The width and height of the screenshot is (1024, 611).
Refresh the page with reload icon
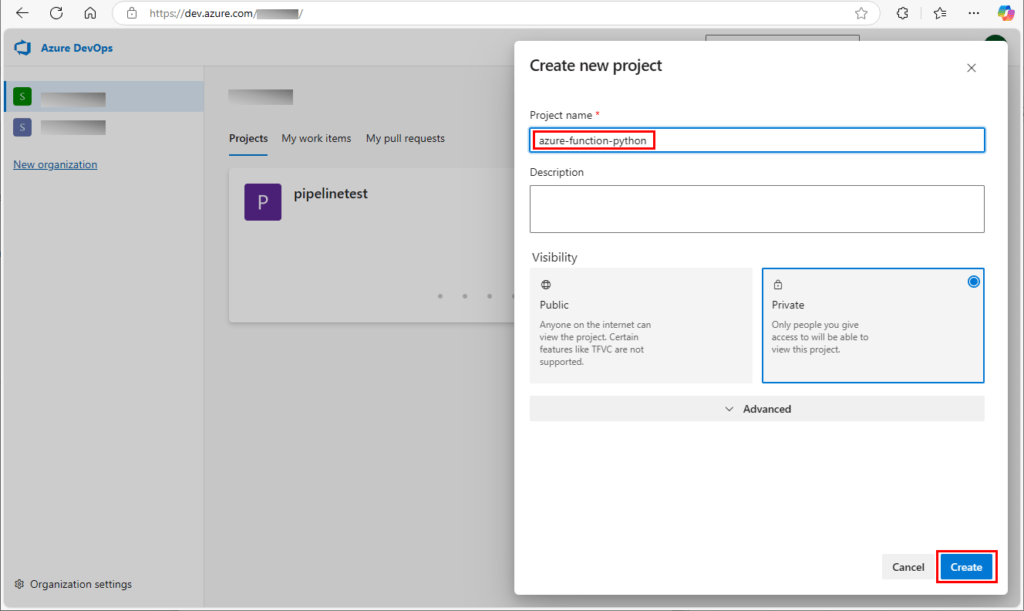click(56, 13)
